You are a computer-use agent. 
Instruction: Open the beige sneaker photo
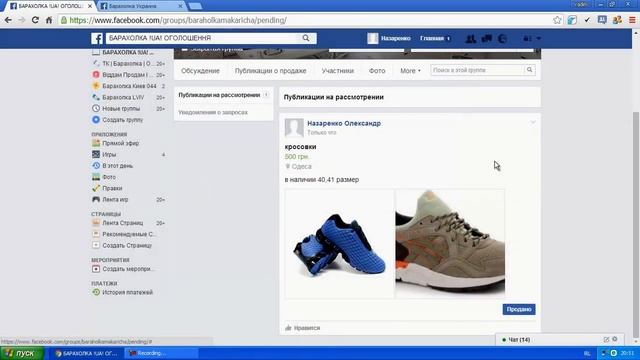(x=450, y=244)
